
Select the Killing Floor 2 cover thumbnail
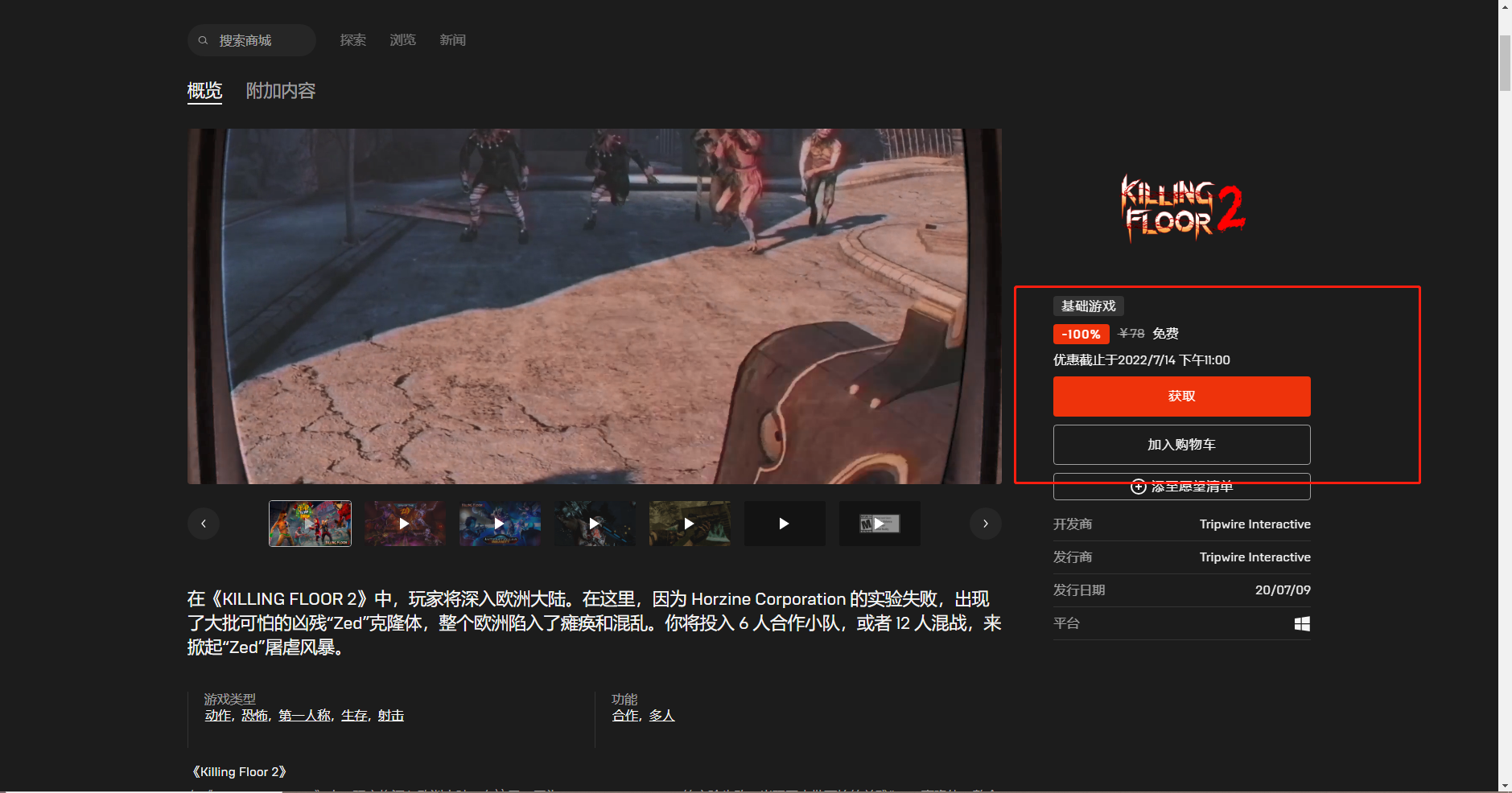310,524
